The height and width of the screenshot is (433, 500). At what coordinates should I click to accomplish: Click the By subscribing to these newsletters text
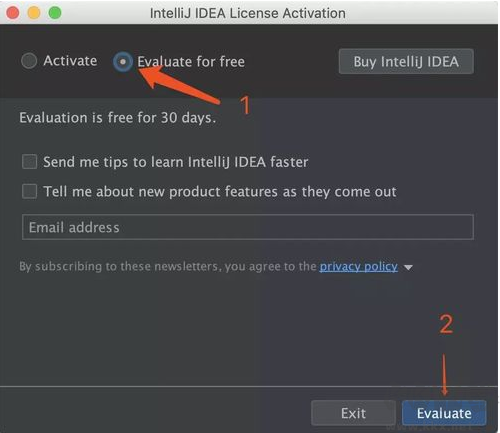[168, 267]
